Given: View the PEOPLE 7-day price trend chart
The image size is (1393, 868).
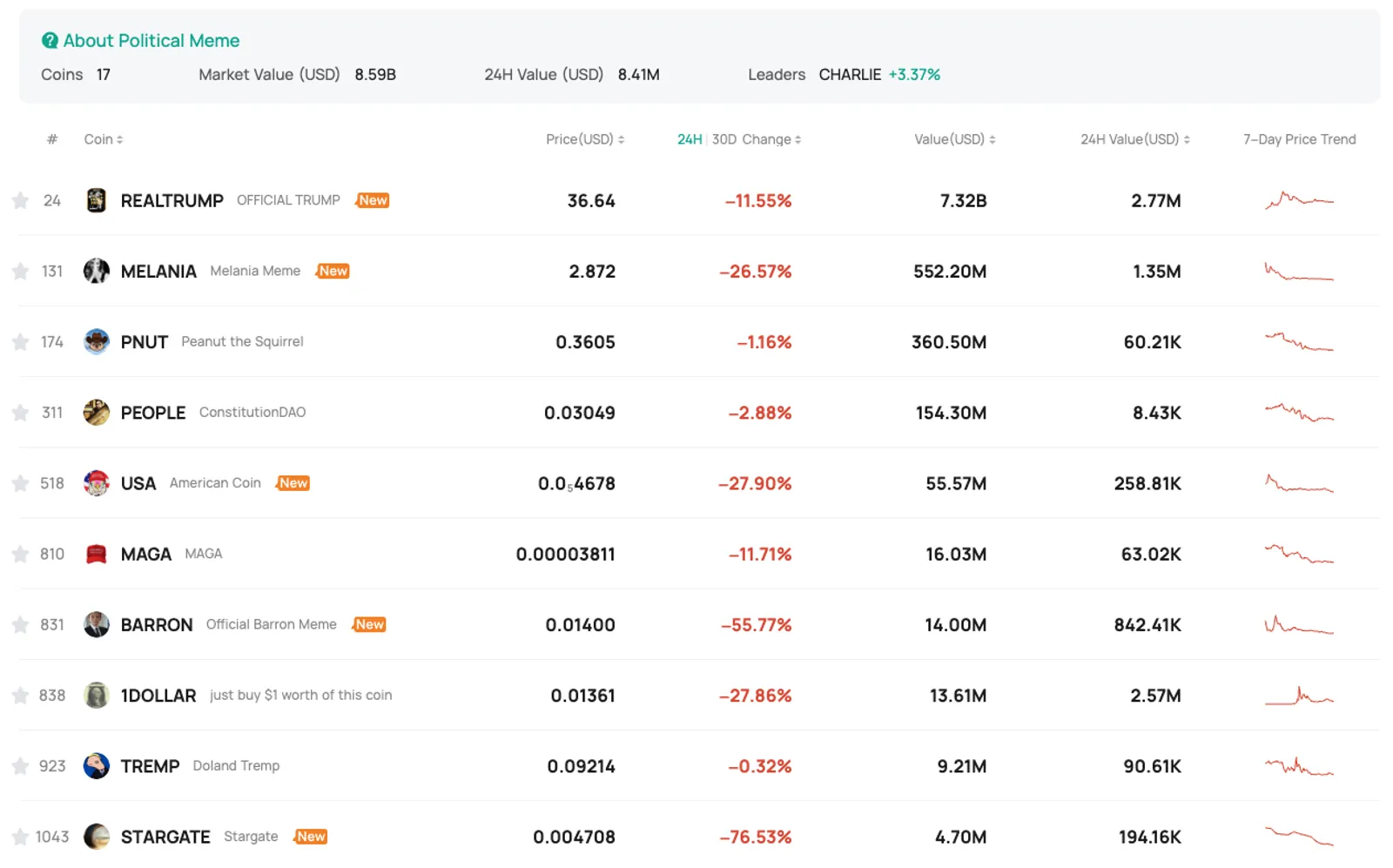Looking at the screenshot, I should pyautogui.click(x=1299, y=412).
